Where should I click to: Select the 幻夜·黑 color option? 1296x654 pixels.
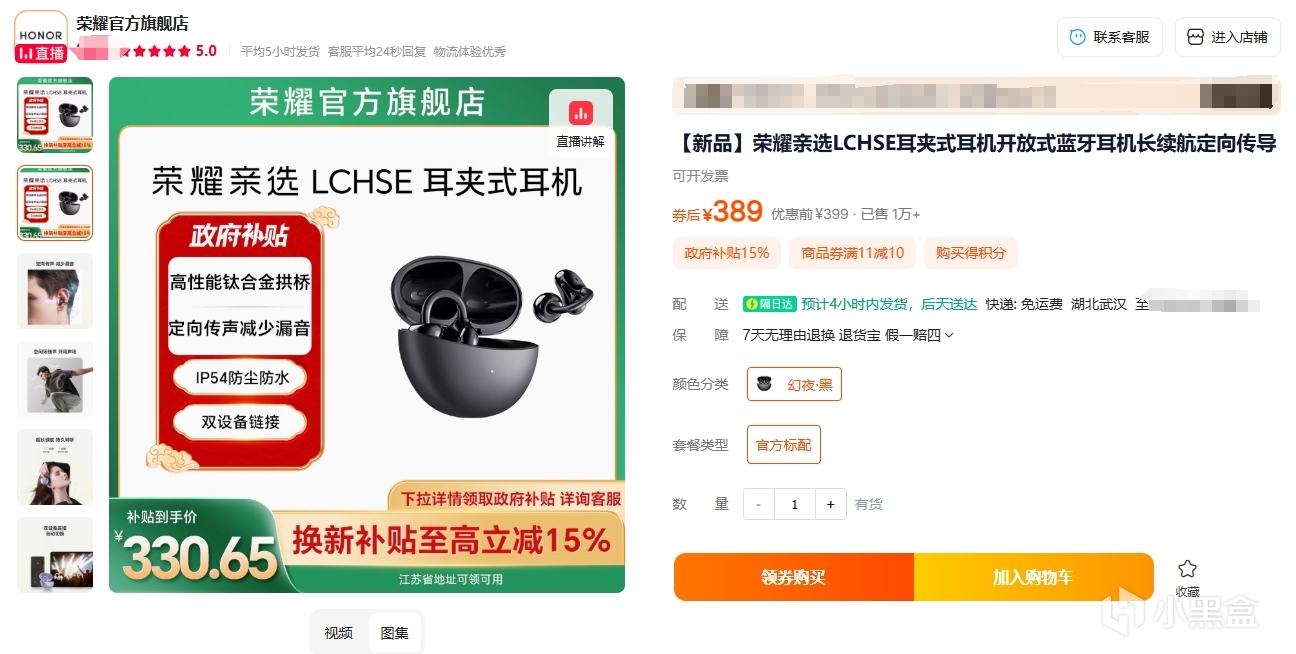[x=794, y=384]
